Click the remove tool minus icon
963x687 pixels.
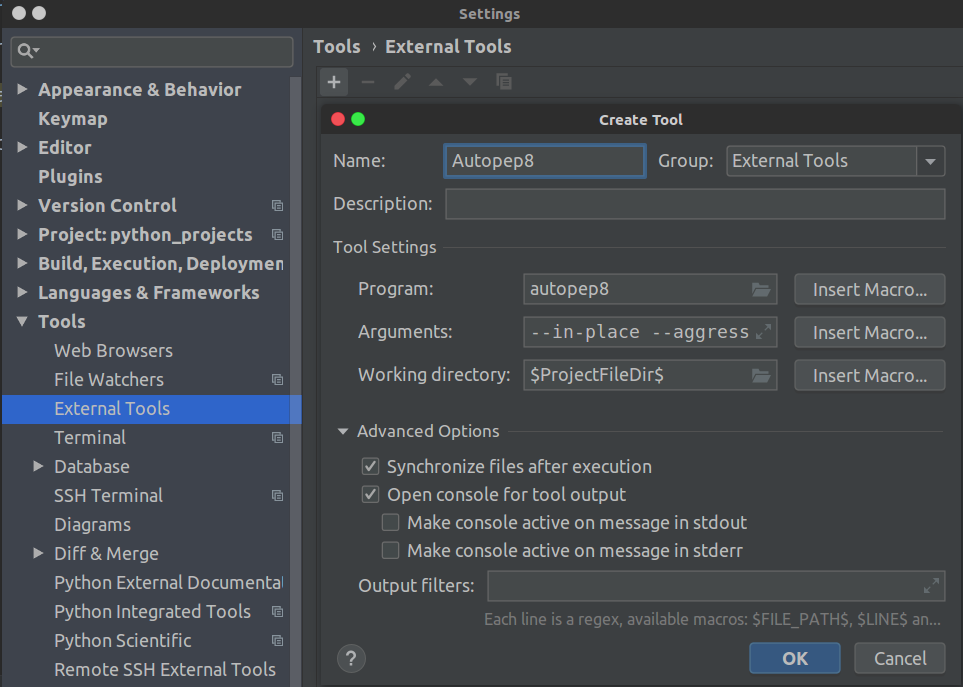point(368,82)
